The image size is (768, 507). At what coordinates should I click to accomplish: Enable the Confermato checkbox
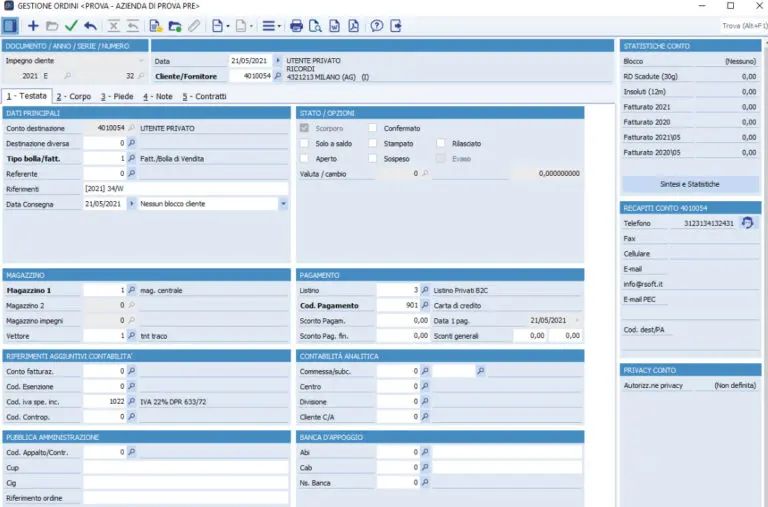click(x=373, y=128)
